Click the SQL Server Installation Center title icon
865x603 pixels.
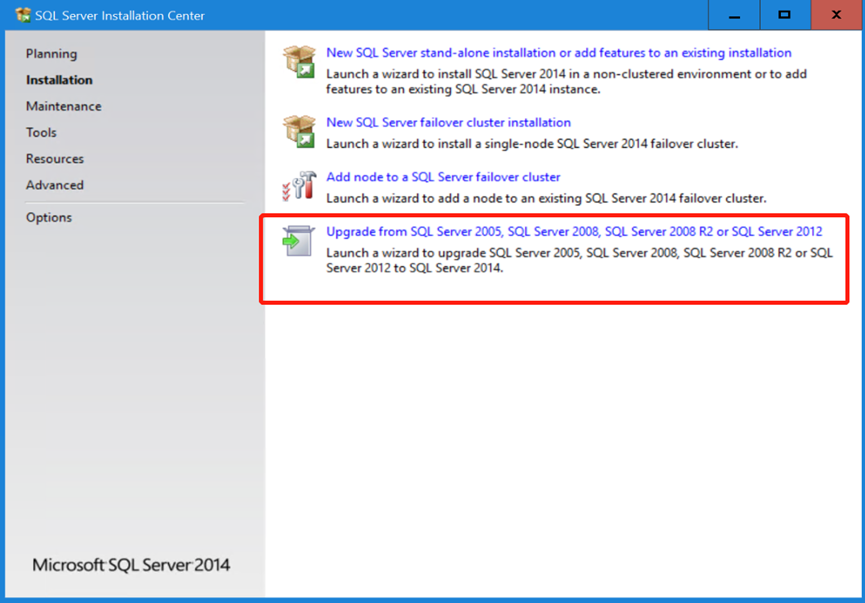pos(23,15)
